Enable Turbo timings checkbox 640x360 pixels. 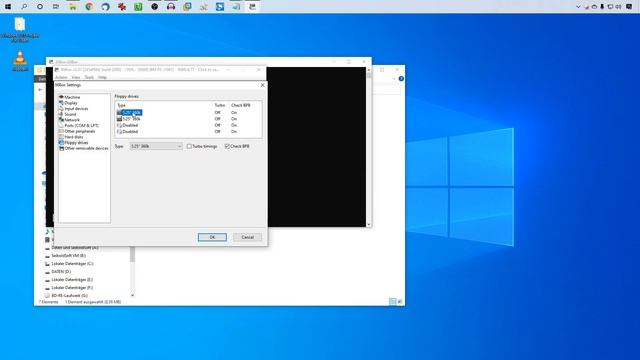202,146
